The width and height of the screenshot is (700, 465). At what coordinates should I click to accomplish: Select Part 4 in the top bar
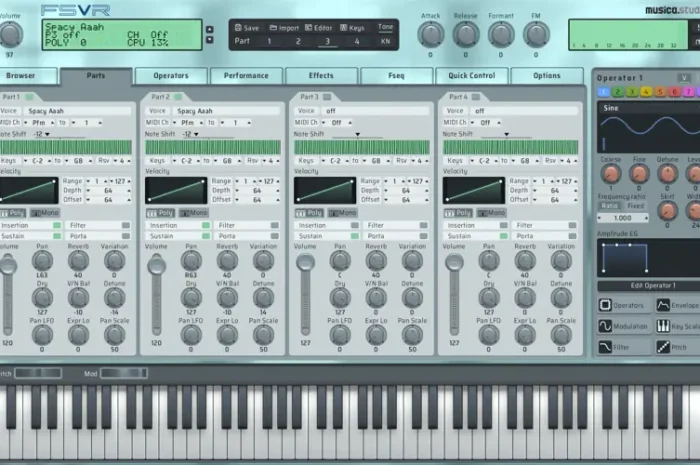point(357,41)
